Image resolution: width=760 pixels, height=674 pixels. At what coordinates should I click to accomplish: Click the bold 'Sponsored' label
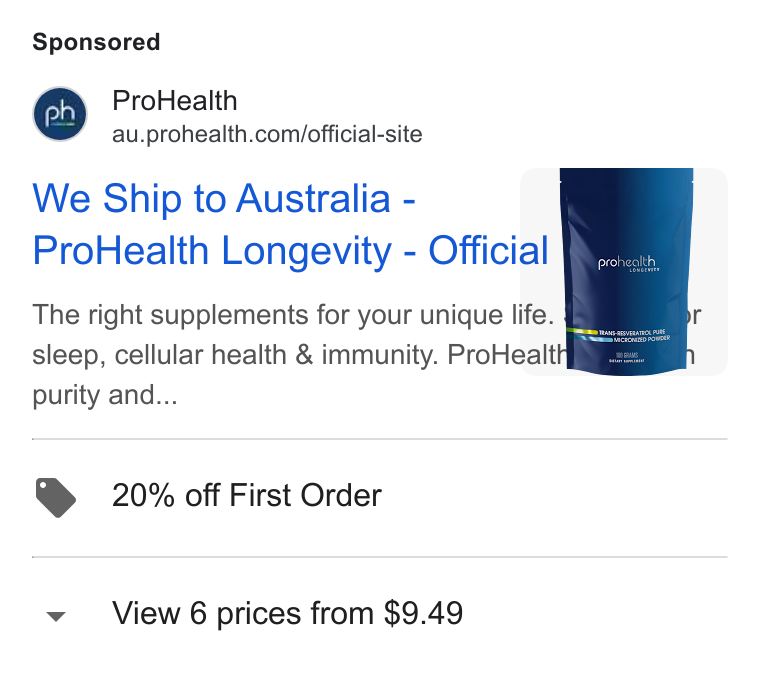click(96, 42)
